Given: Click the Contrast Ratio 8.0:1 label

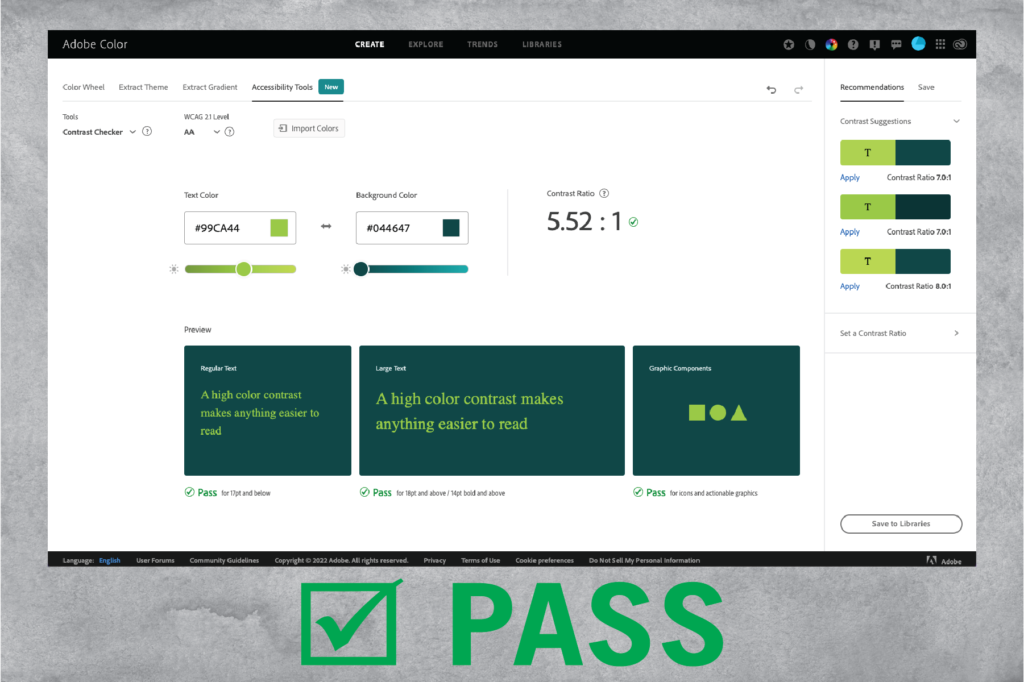Looking at the screenshot, I should pyautogui.click(x=918, y=286).
